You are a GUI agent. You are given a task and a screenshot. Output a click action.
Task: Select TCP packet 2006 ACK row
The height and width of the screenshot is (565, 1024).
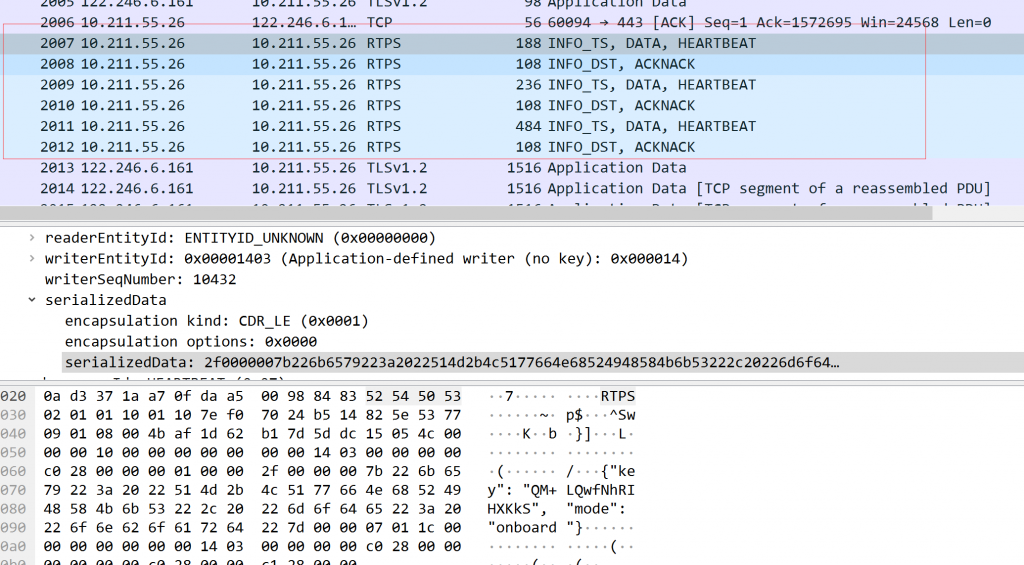[x=400, y=22]
